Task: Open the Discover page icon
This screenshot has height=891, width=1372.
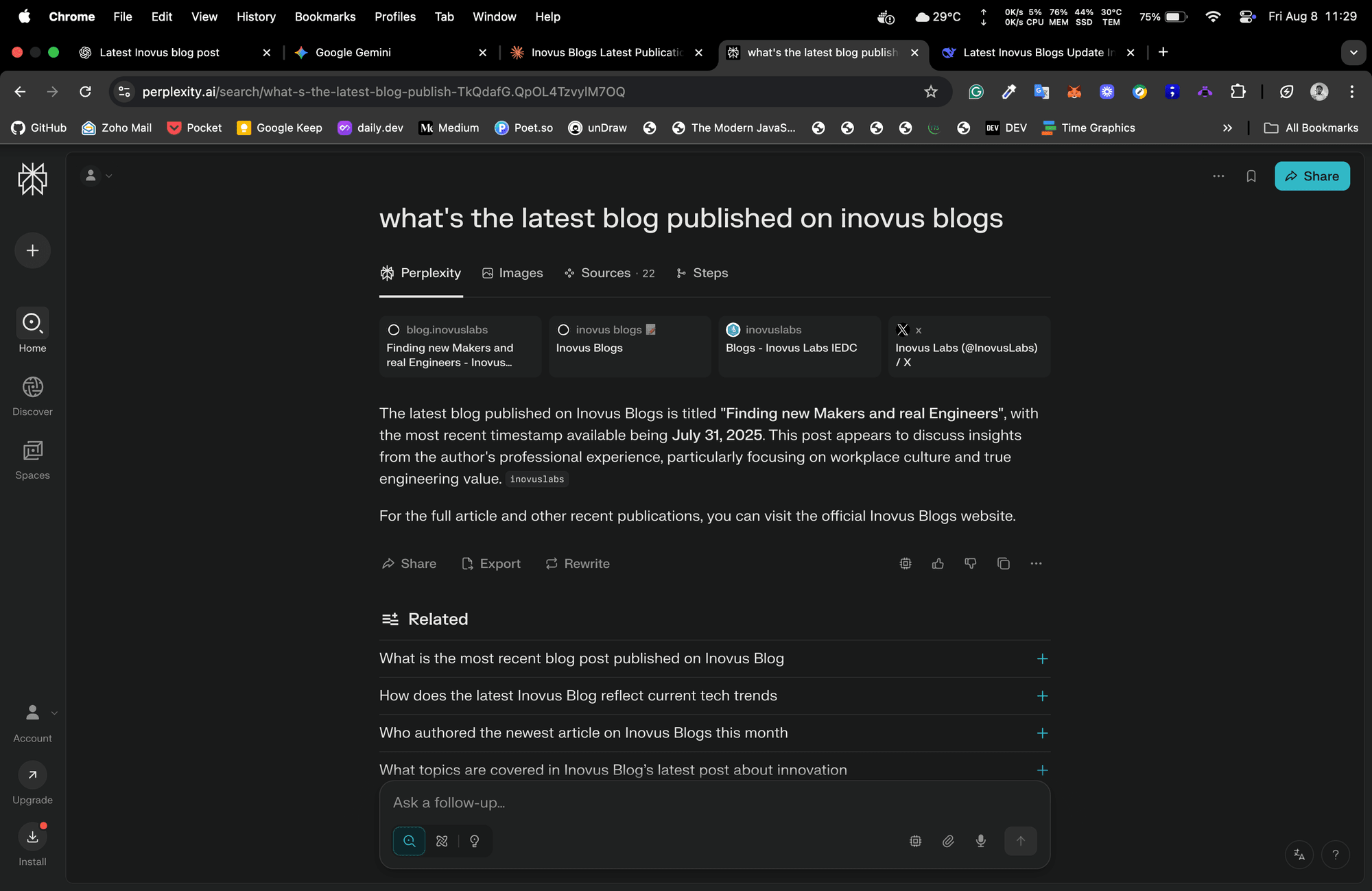Action: 32,388
